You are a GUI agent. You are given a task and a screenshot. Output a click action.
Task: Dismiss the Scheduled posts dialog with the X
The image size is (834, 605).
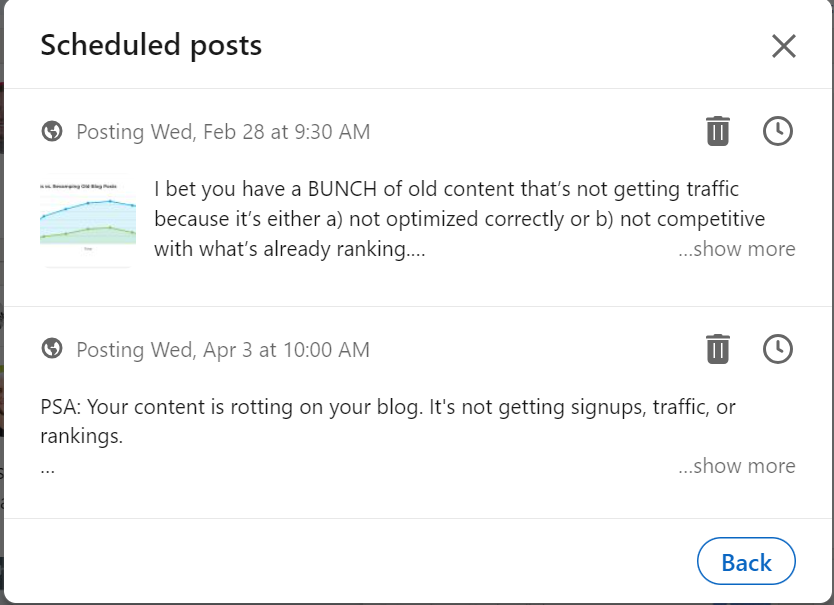pyautogui.click(x=784, y=45)
